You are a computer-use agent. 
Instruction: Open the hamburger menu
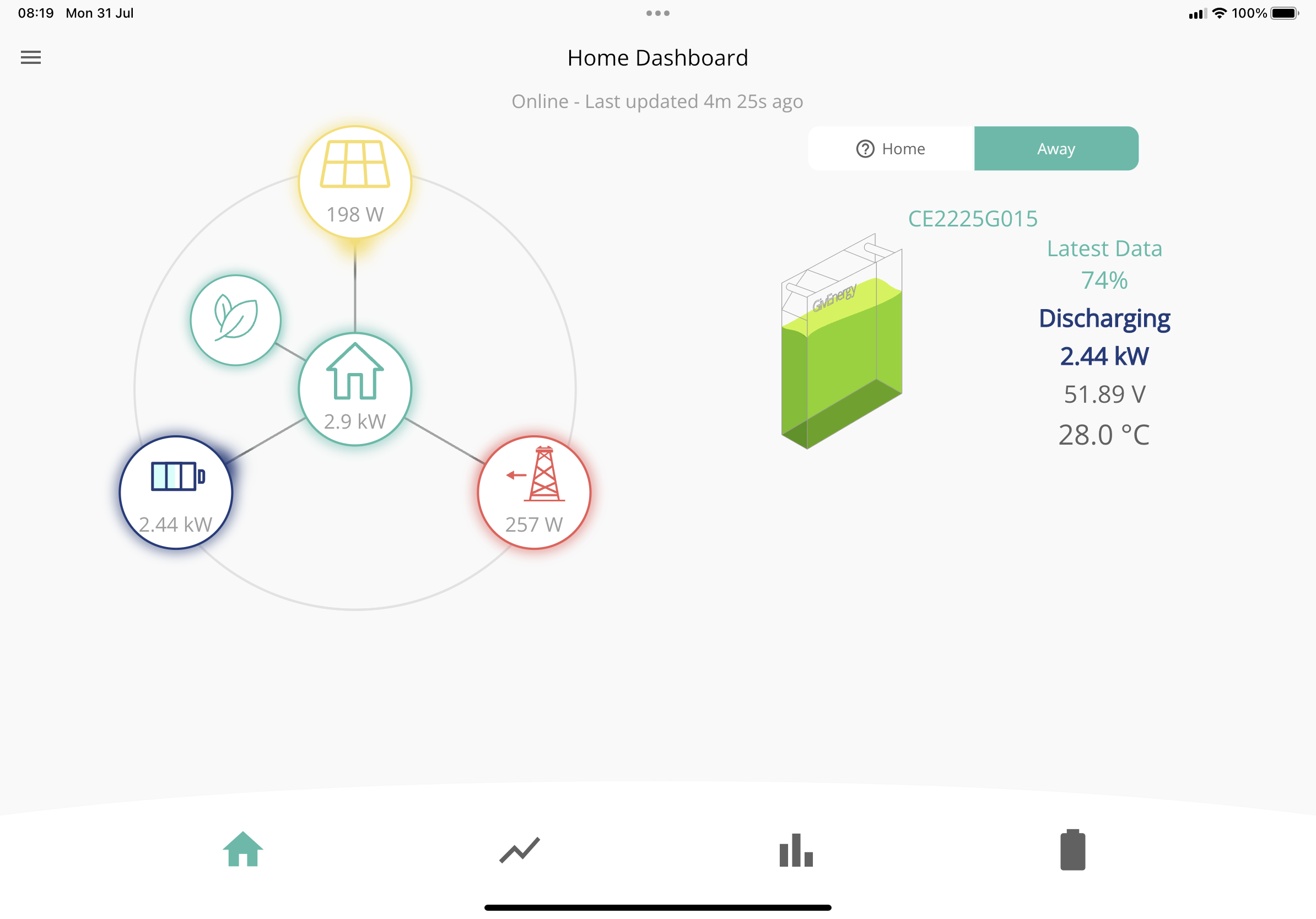tap(31, 57)
